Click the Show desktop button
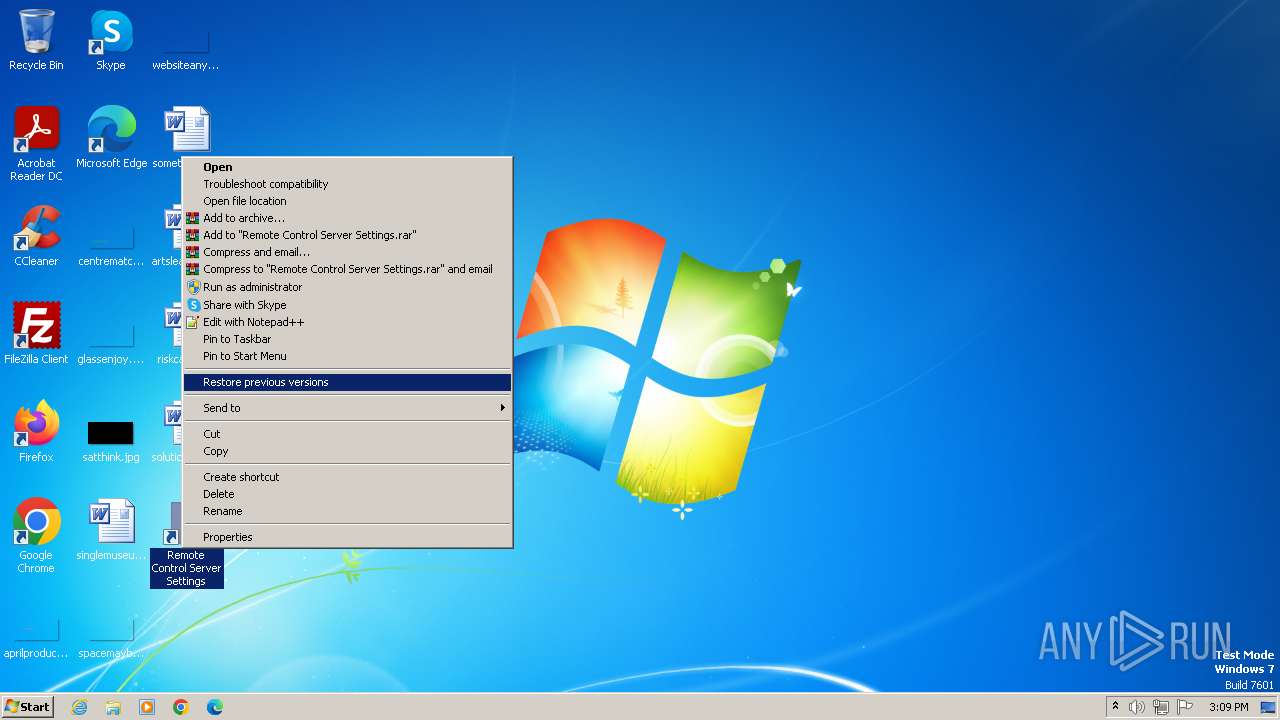This screenshot has width=1280, height=720. (x=1268, y=707)
